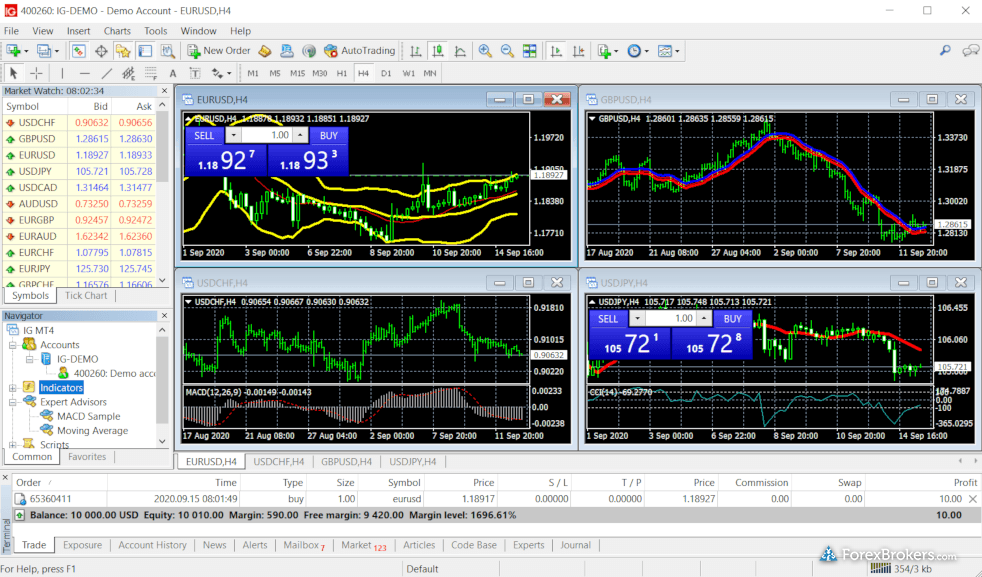Select the M15 timeframe button
Screen dimensions: 982x577
tap(297, 73)
